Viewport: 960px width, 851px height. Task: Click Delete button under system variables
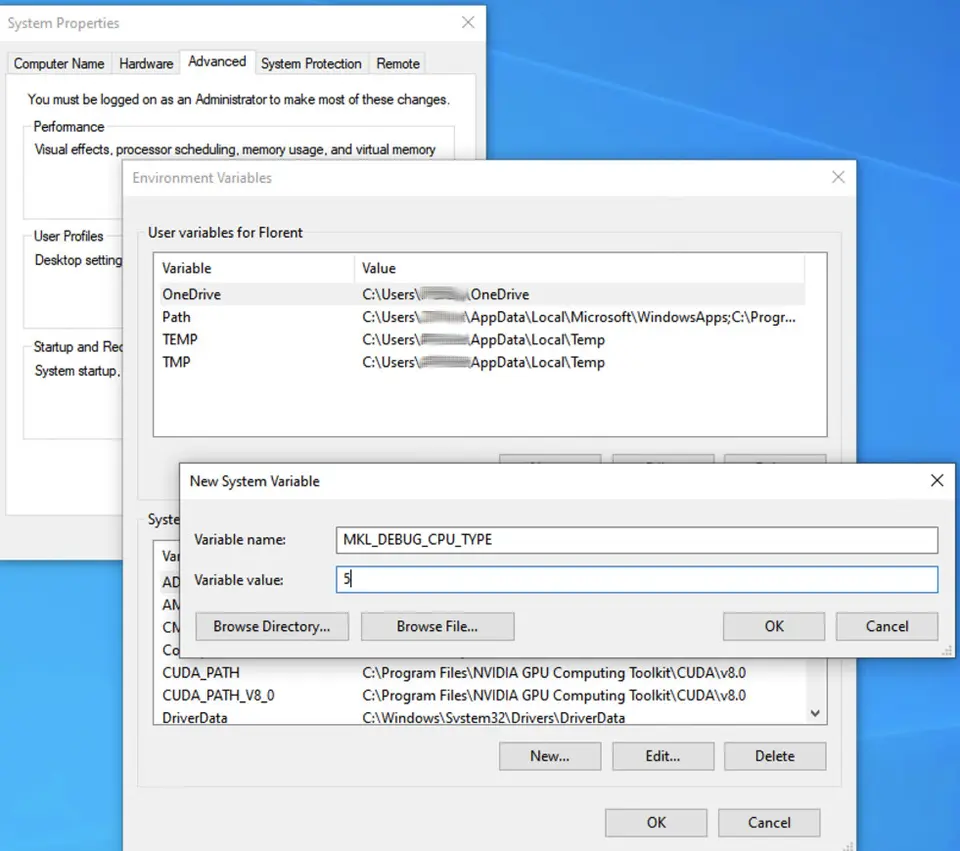(775, 756)
